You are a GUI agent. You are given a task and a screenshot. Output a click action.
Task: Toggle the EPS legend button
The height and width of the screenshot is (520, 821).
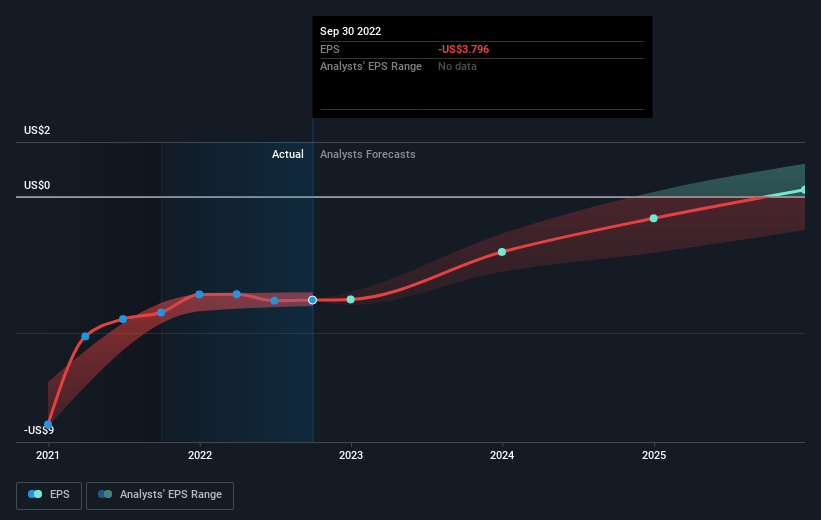49,495
